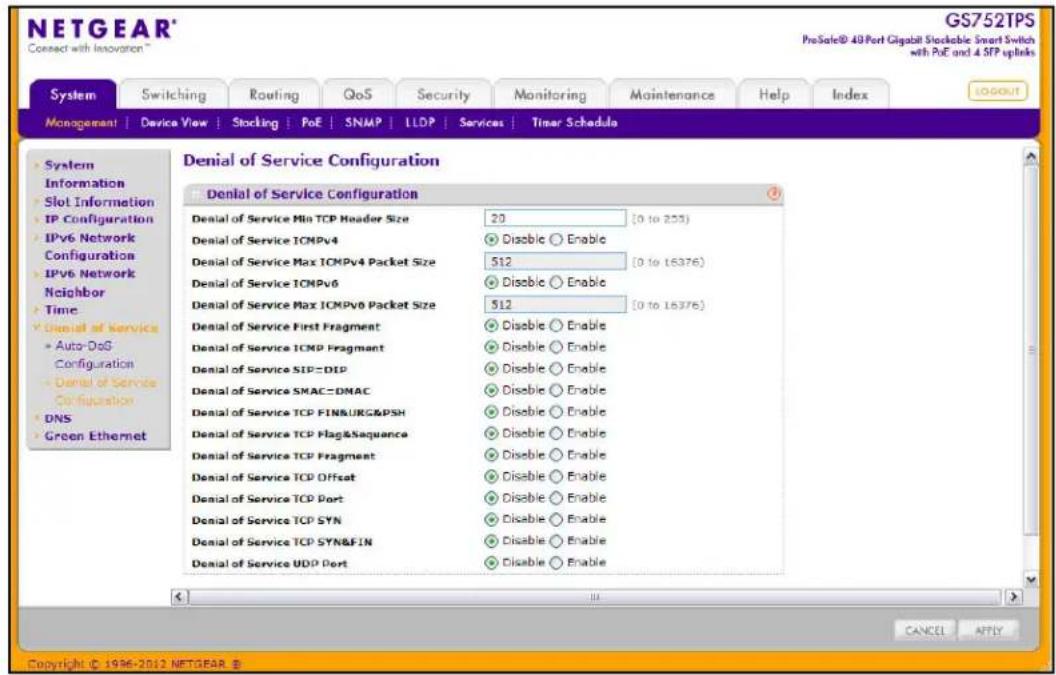Click the horizontal scrollbar right arrow

tap(1013, 597)
